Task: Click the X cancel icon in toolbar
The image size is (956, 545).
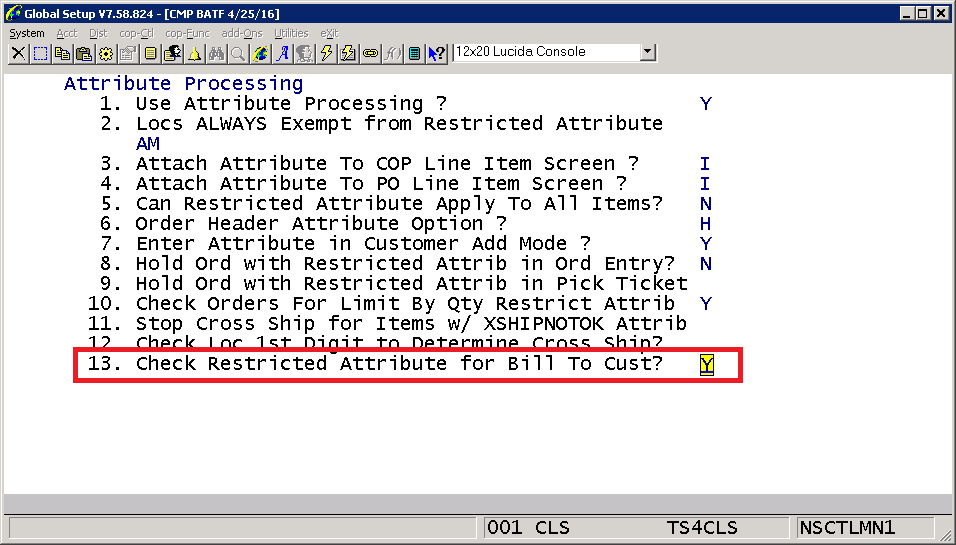Action: point(18,53)
